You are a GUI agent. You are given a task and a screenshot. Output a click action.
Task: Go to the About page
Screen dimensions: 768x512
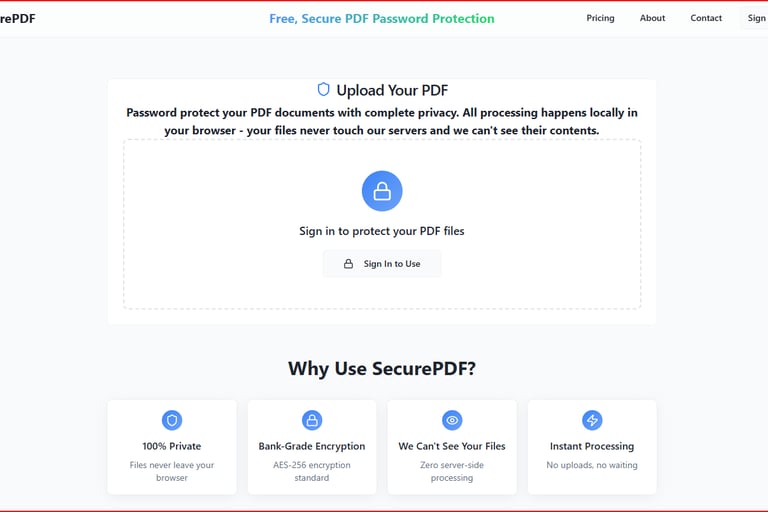pyautogui.click(x=652, y=18)
